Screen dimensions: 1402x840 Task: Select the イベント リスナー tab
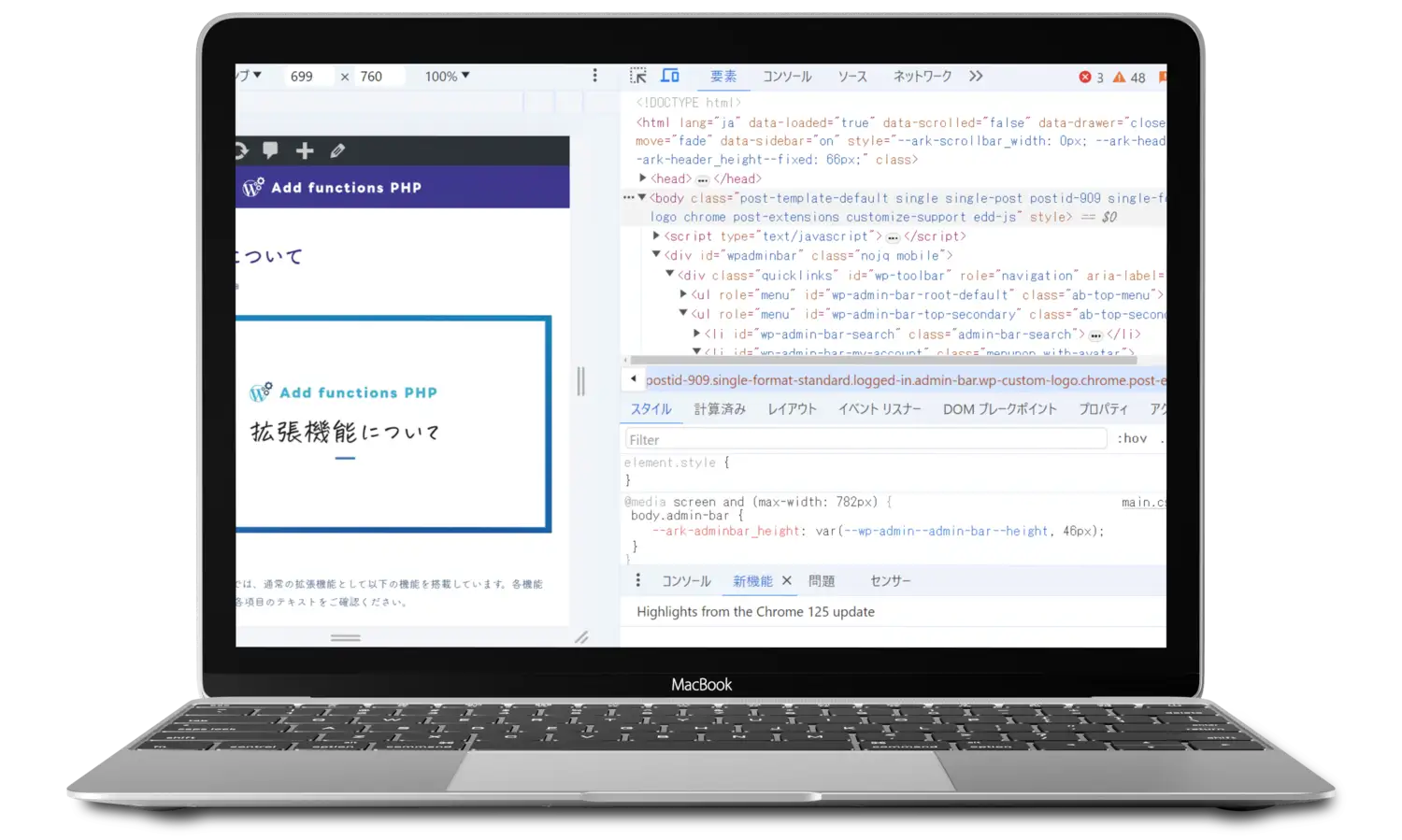click(880, 409)
